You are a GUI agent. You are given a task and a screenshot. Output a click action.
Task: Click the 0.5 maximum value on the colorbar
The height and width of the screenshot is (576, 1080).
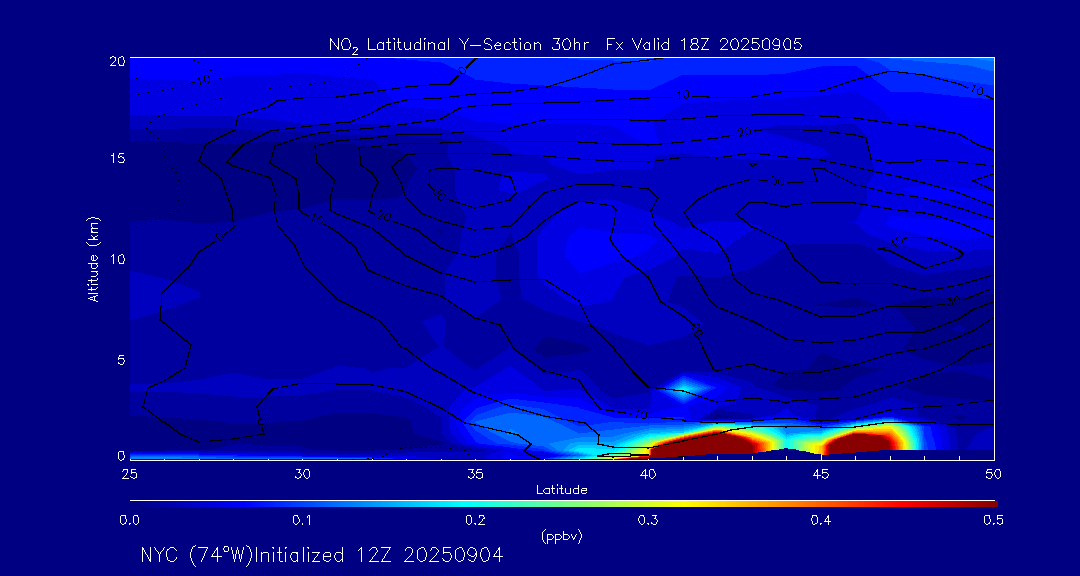click(x=993, y=520)
